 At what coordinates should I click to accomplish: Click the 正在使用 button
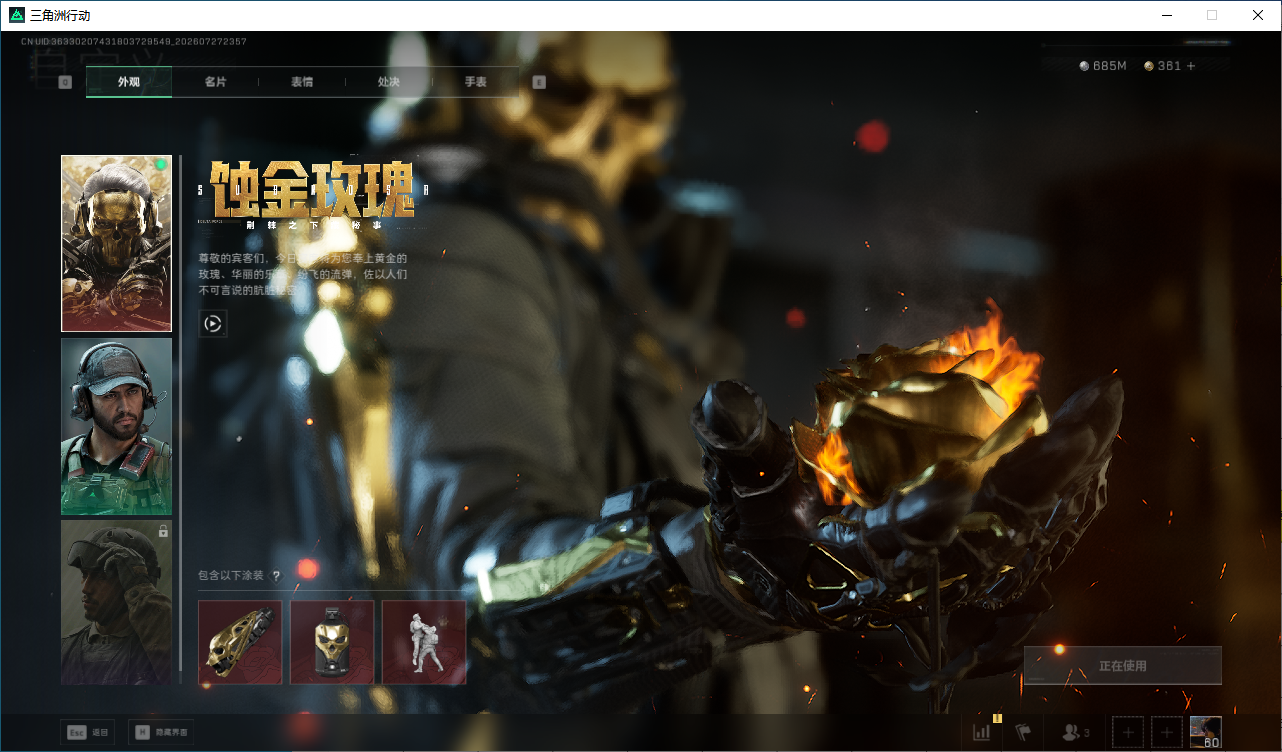click(1122, 666)
